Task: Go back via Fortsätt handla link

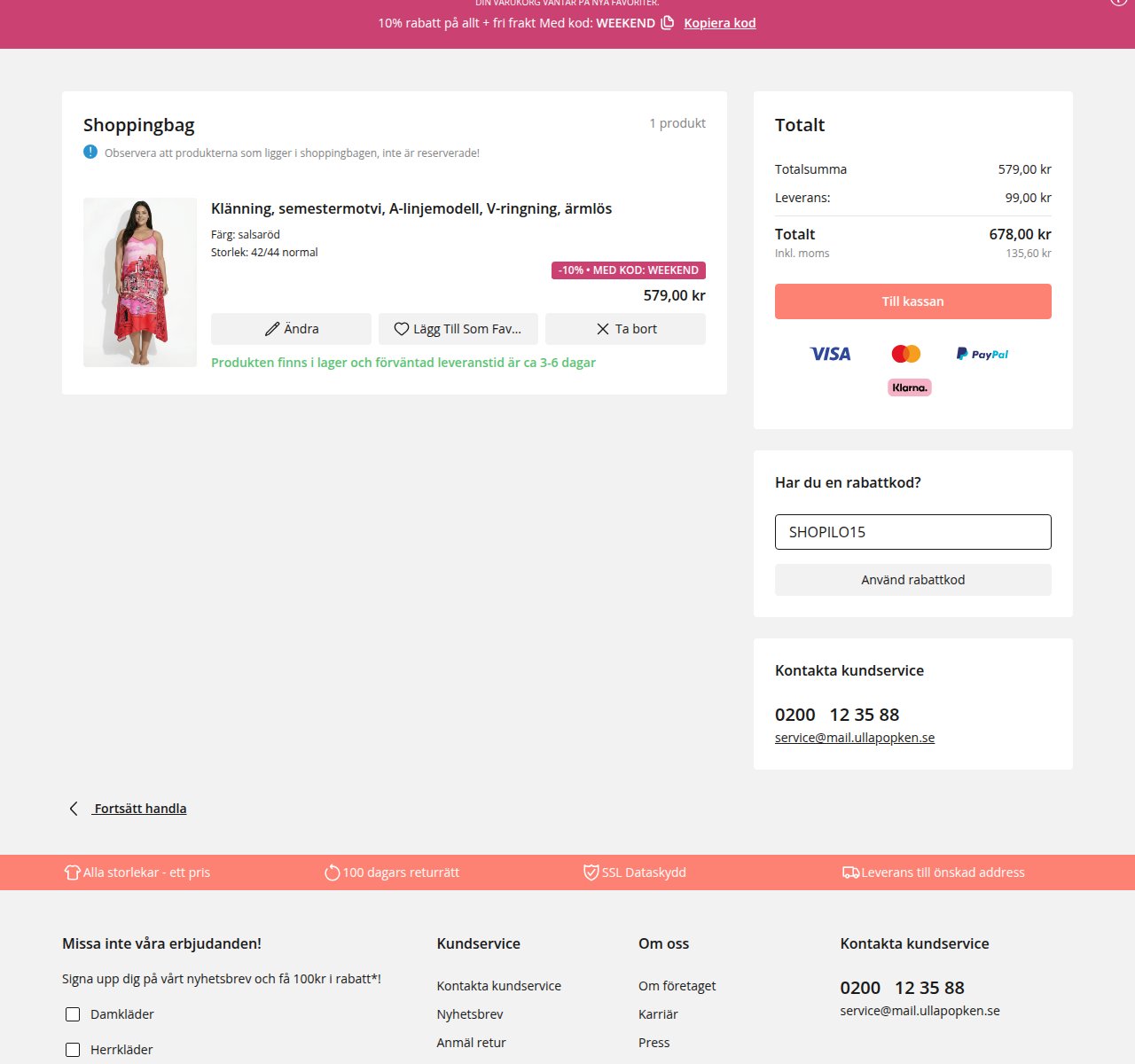Action: pos(140,809)
